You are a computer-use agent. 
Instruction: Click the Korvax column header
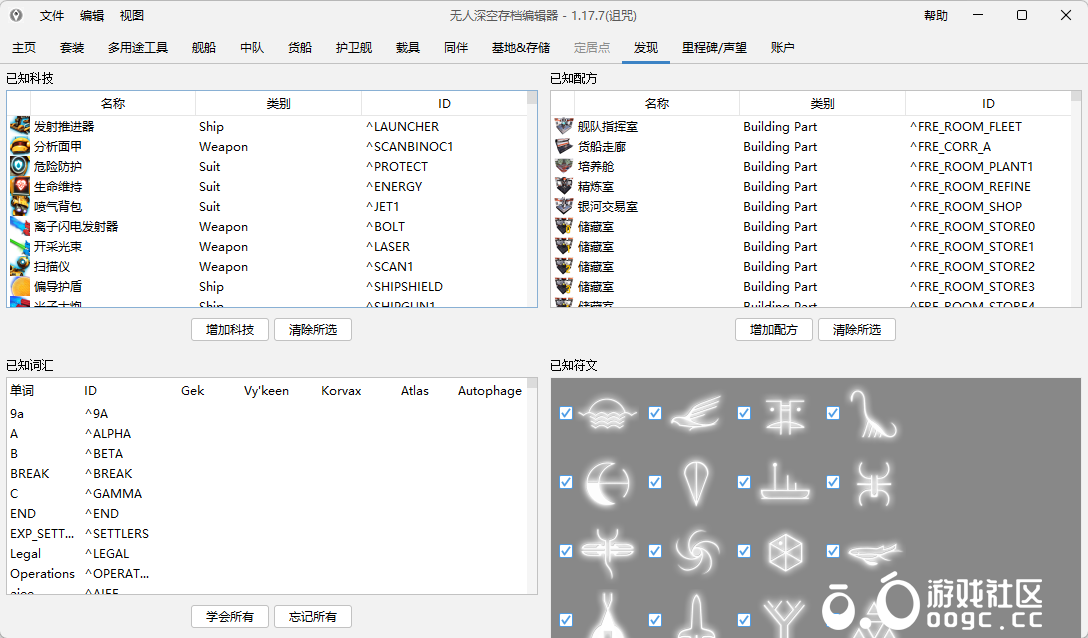(x=341, y=391)
